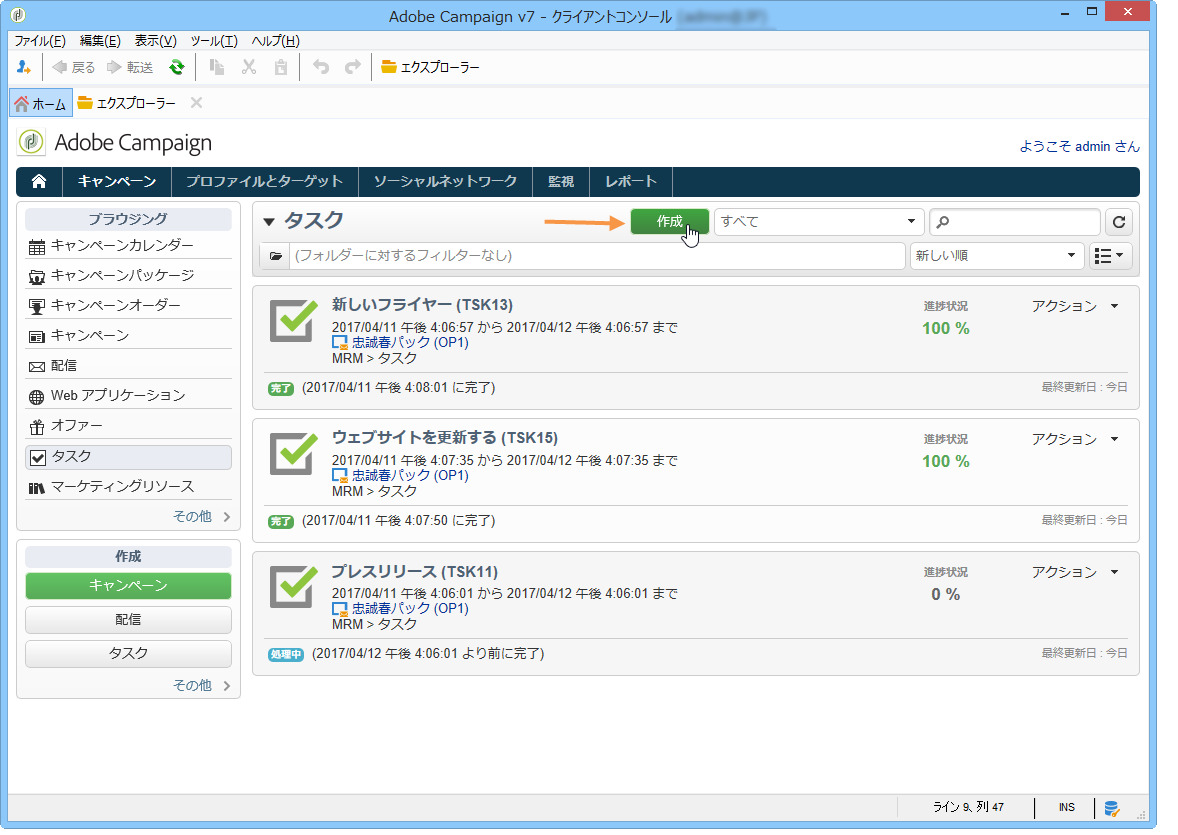Select the 監視 navigation tab
Screen dimensions: 1178x835
(x=561, y=181)
